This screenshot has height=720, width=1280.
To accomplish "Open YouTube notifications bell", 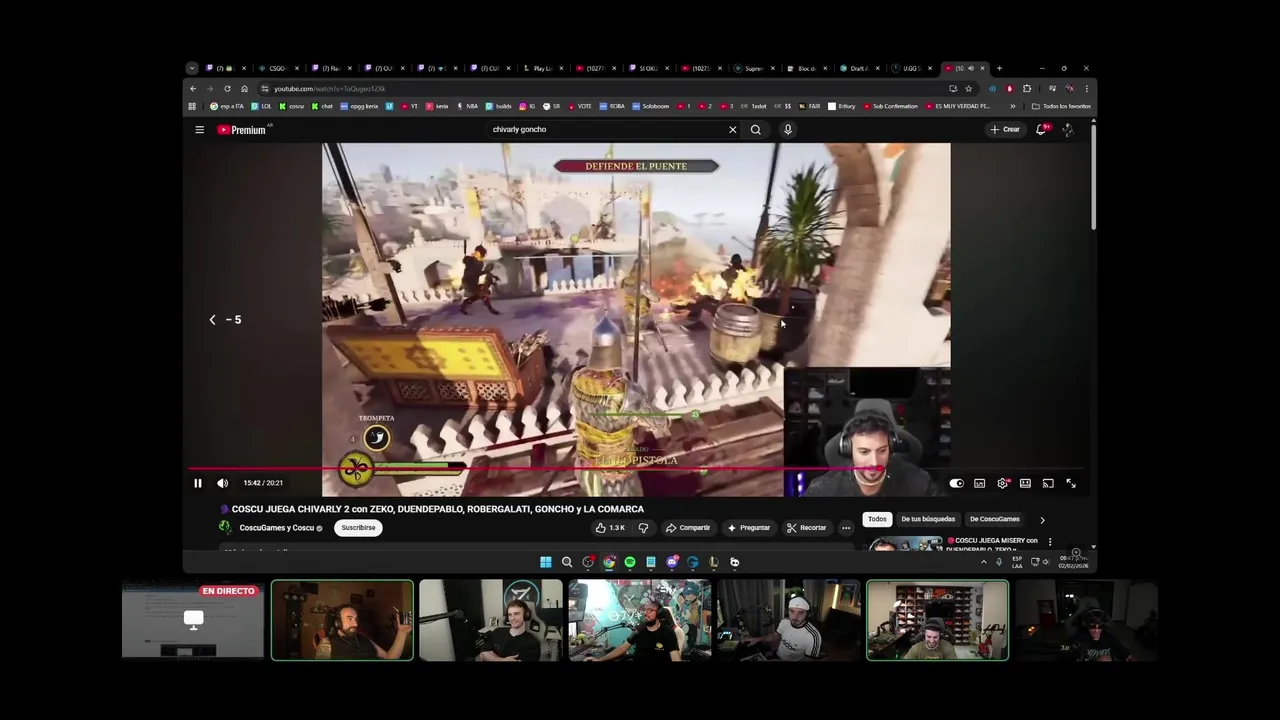I will click(x=1042, y=129).
